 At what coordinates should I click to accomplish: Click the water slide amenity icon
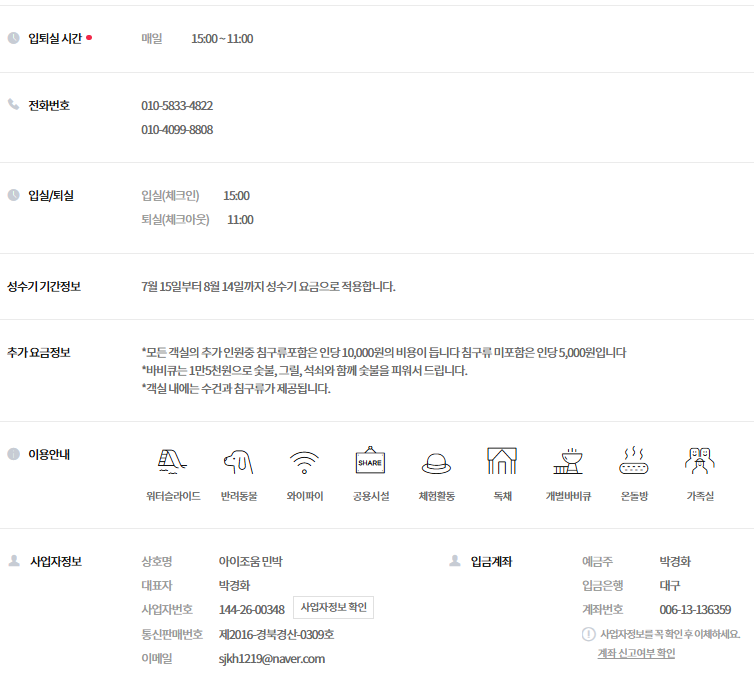pos(173,461)
